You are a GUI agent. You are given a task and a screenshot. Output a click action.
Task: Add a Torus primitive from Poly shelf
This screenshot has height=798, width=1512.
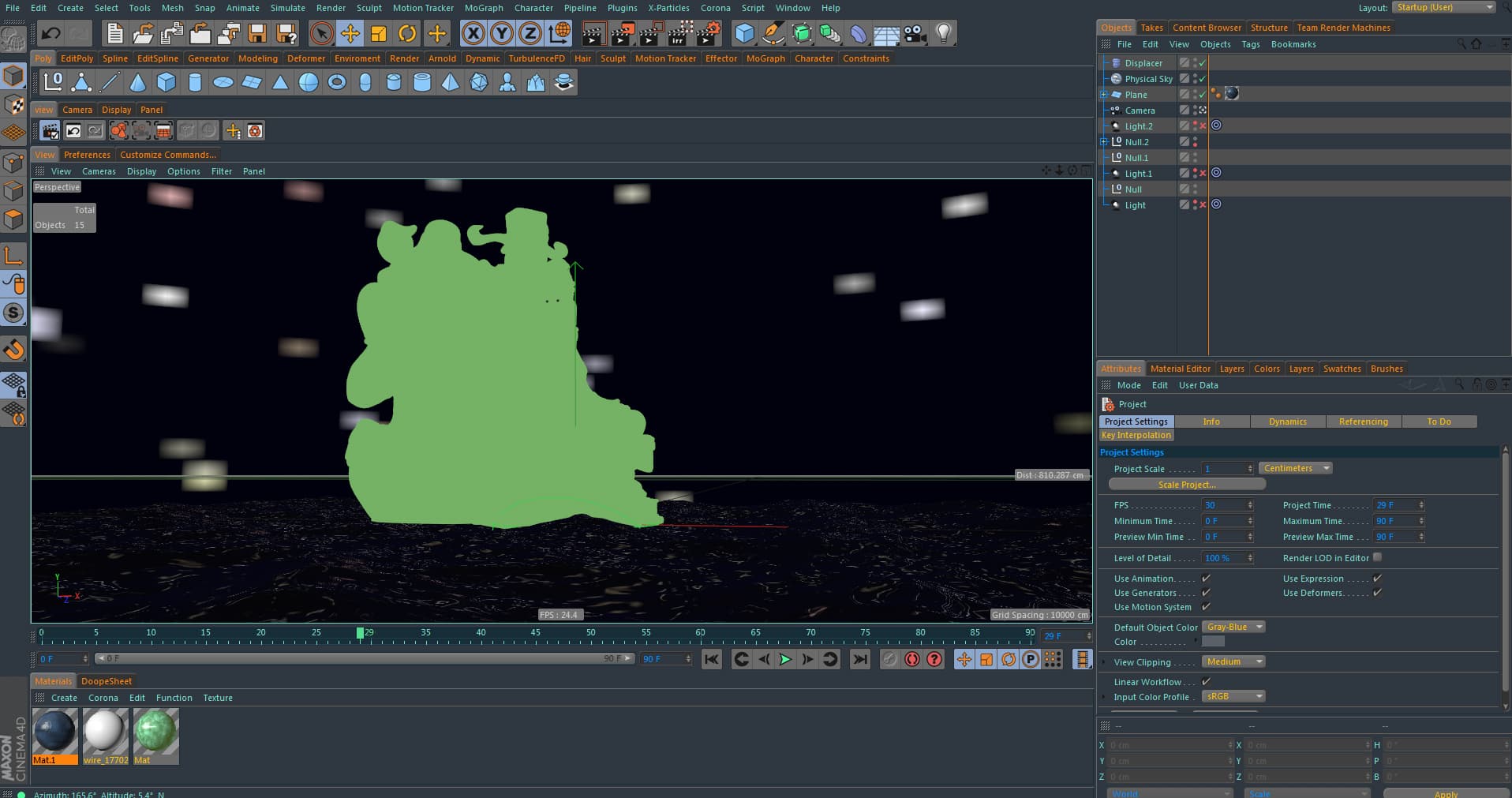click(x=337, y=82)
